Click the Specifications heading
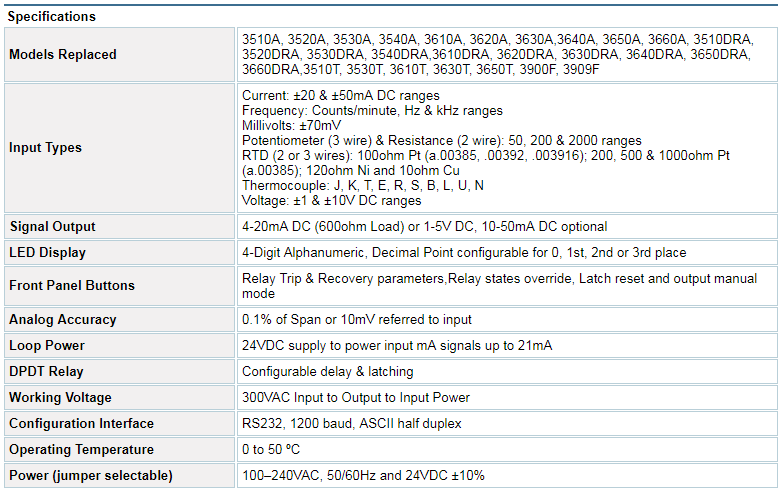Screen dimensions: 782x493 coord(51,16)
